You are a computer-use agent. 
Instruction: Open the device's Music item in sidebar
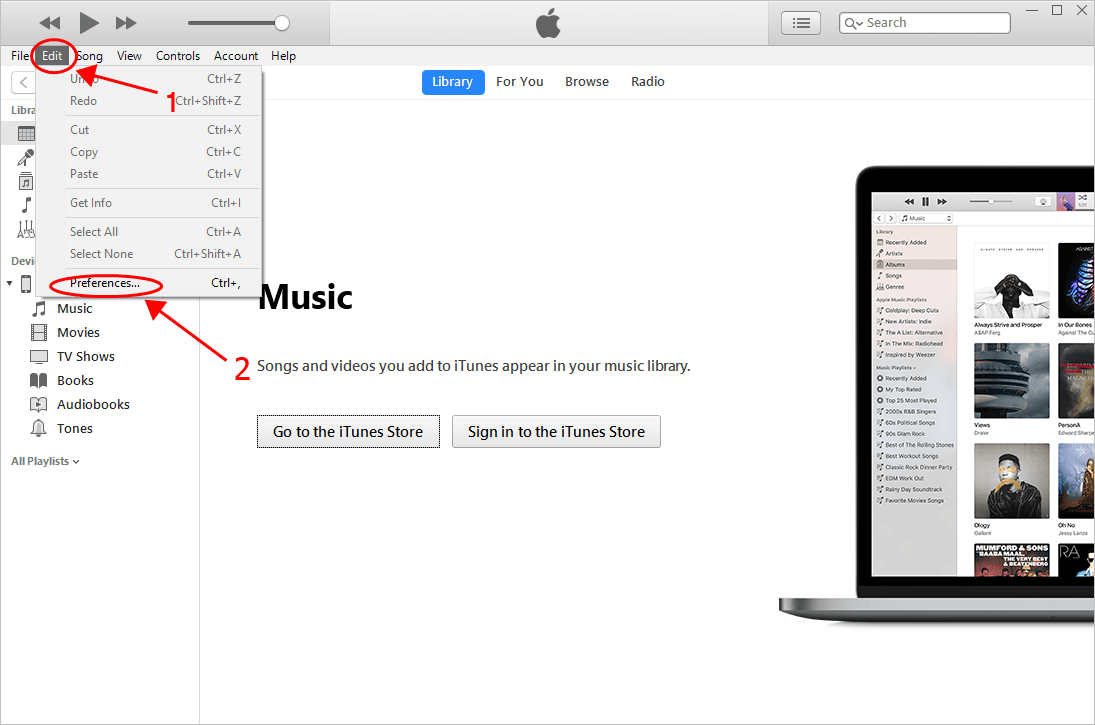click(75, 309)
